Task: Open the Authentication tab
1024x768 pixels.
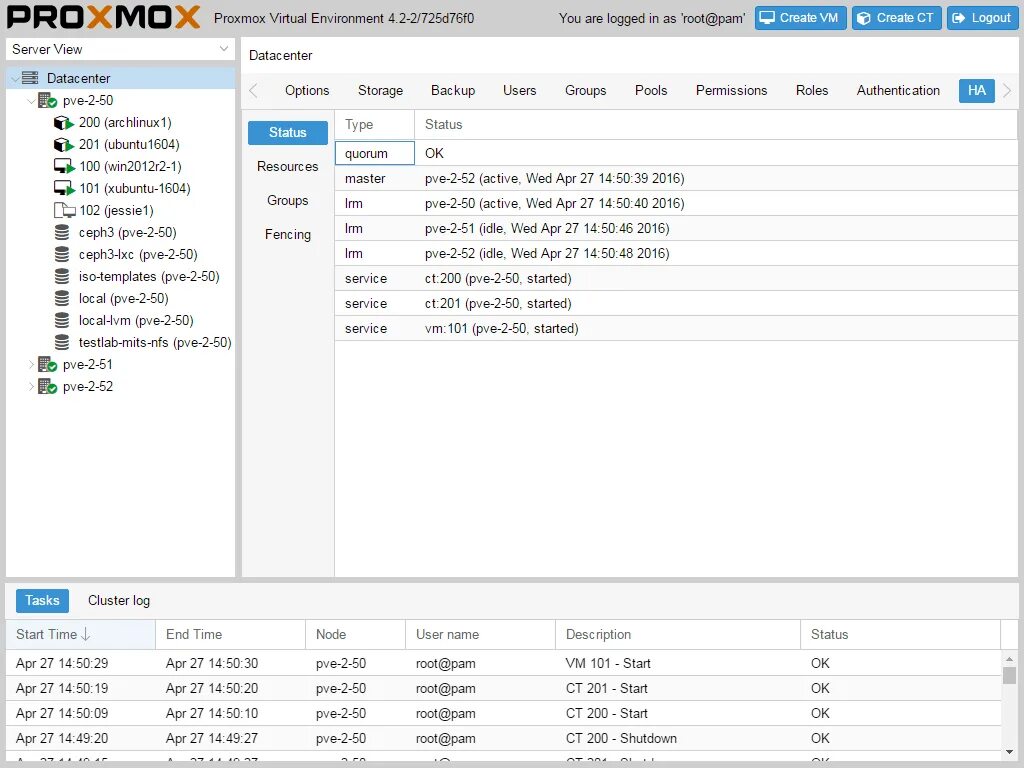Action: [x=898, y=91]
